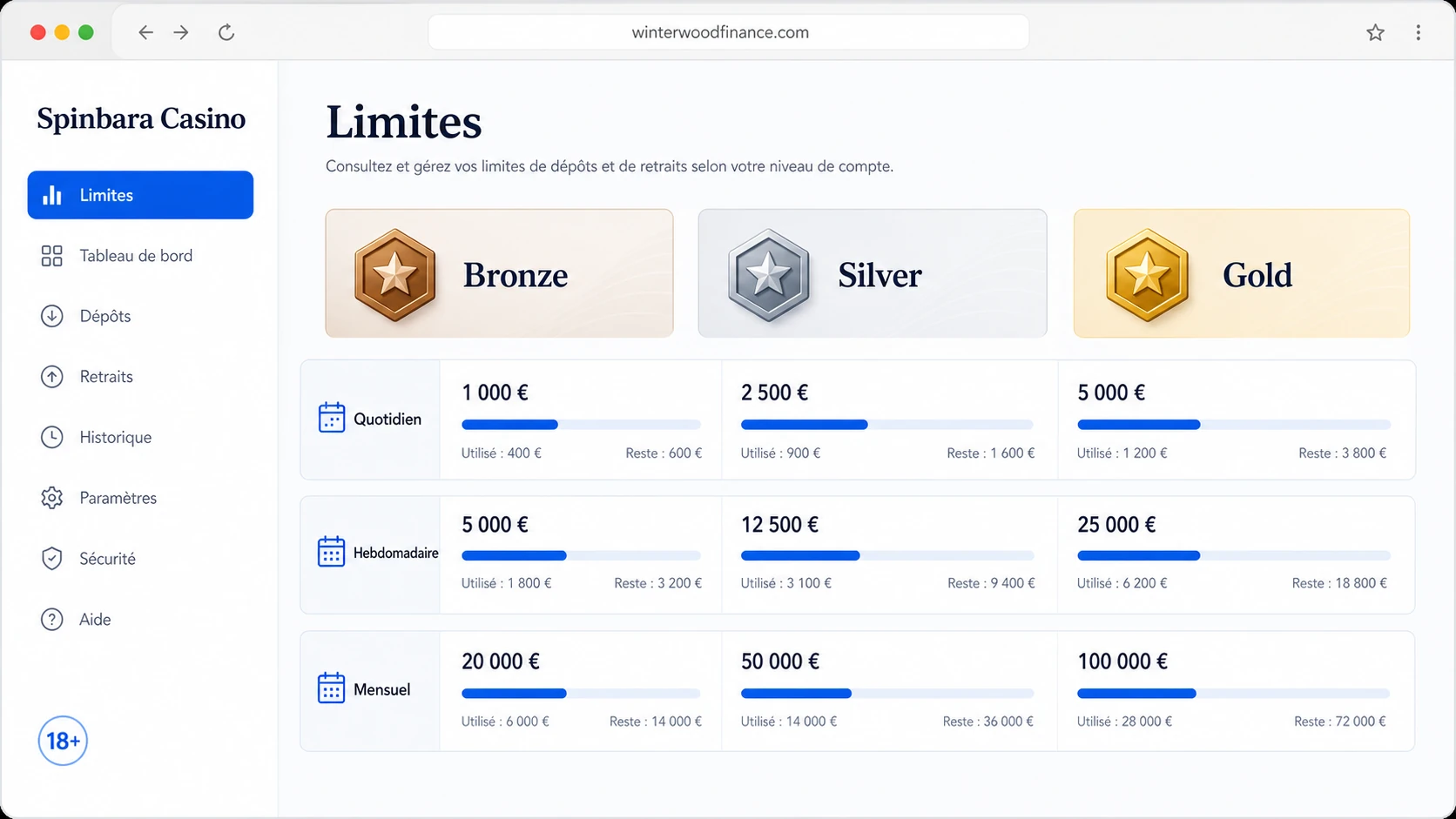Click the text Reste : 600 €
Screen dimensions: 1456x819
664,453
